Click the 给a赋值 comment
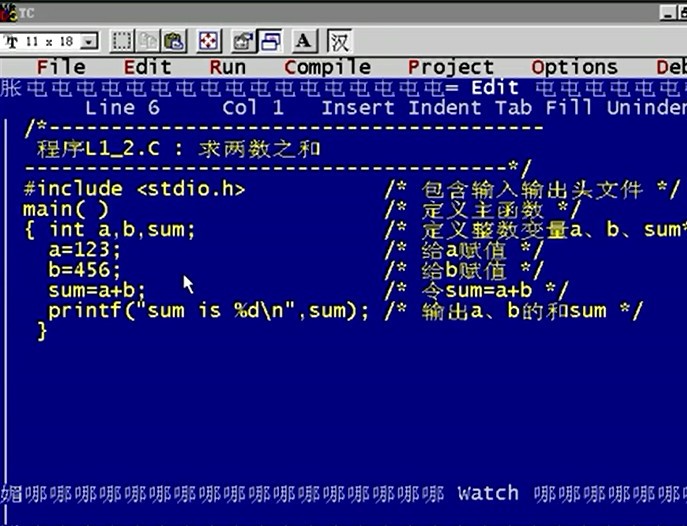This screenshot has width=687, height=526. [464, 250]
